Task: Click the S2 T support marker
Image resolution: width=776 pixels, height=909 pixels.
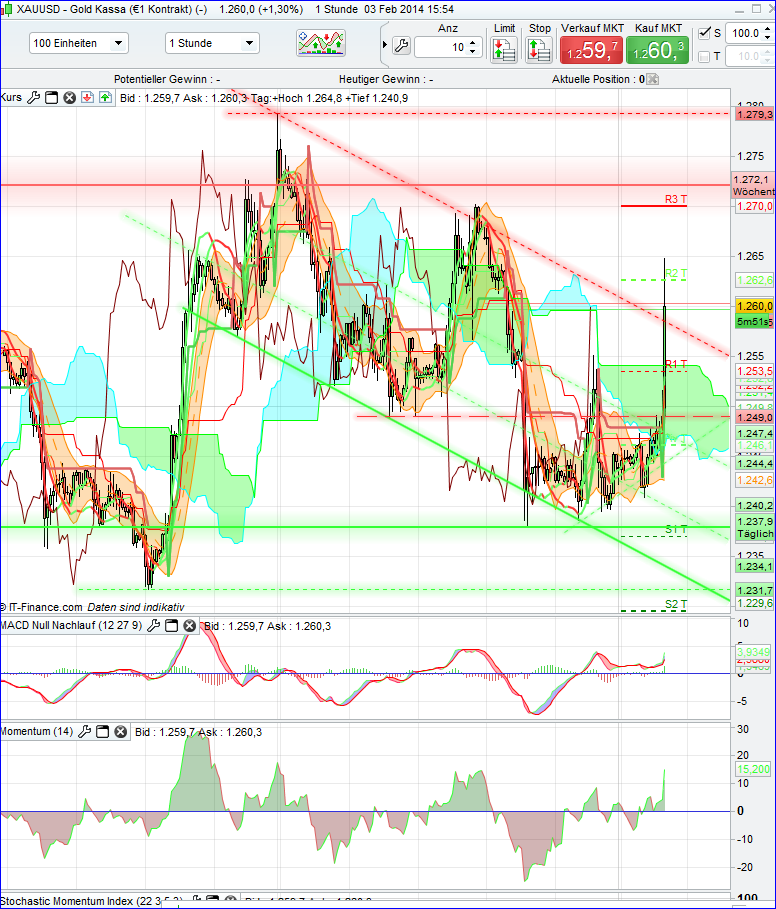Action: (676, 604)
